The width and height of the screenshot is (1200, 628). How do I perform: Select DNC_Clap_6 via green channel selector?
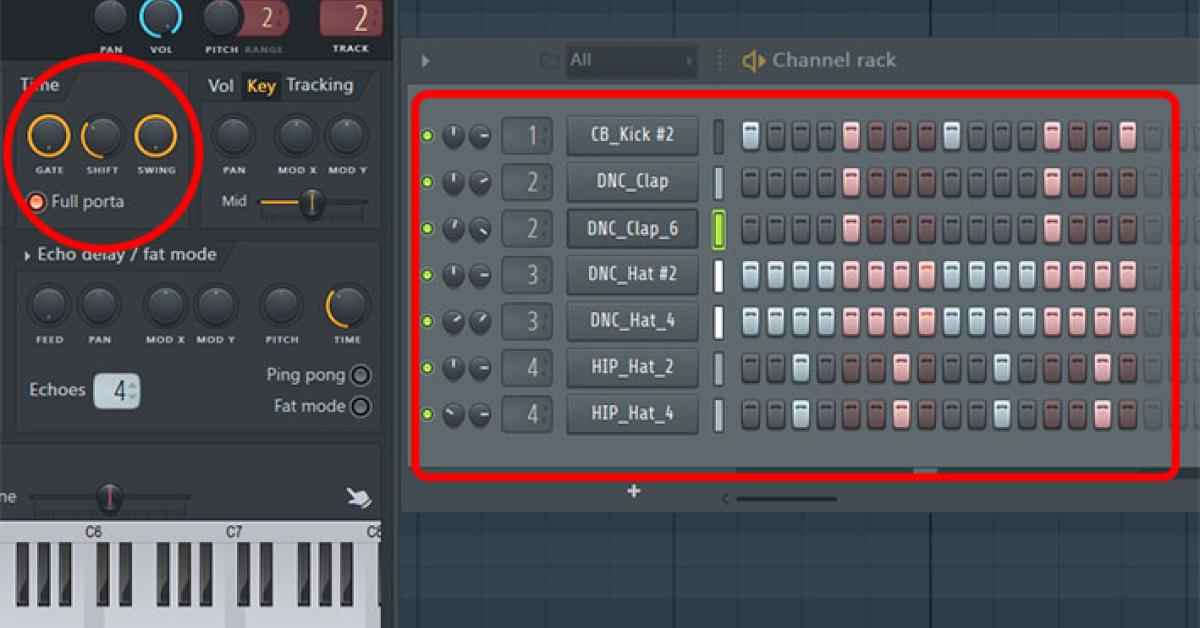tap(718, 229)
